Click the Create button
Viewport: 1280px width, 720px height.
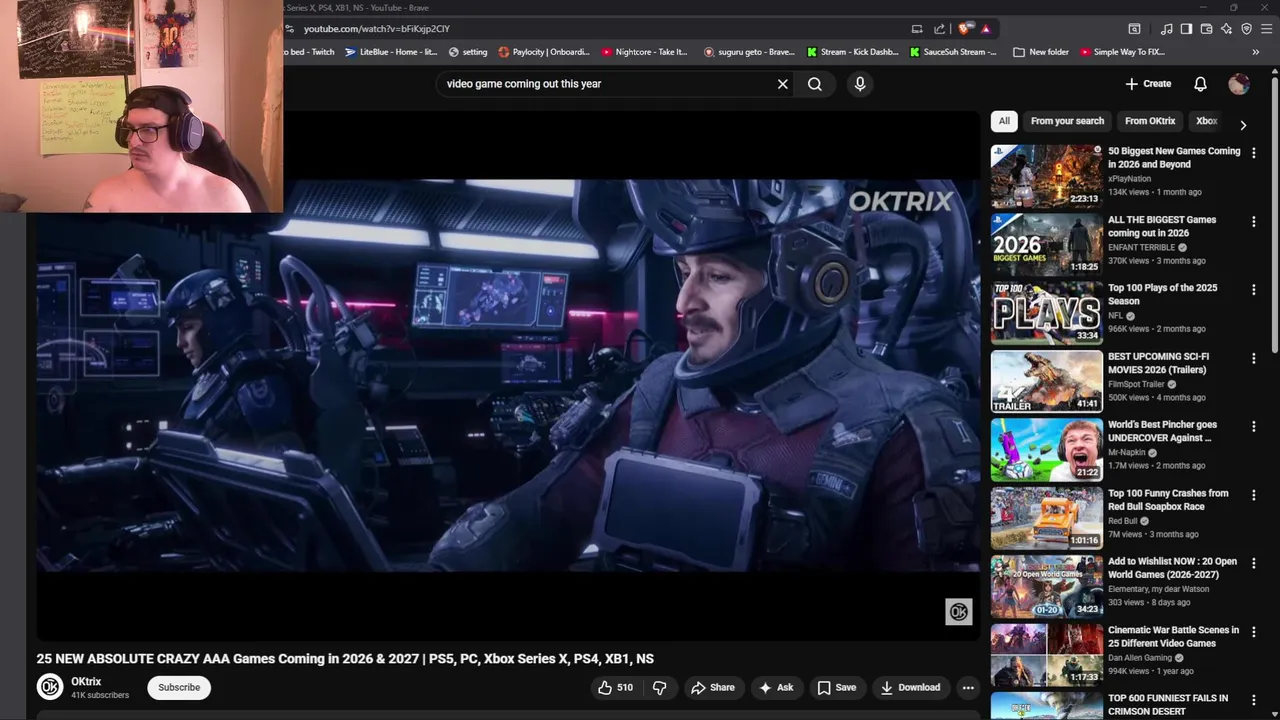(1148, 84)
